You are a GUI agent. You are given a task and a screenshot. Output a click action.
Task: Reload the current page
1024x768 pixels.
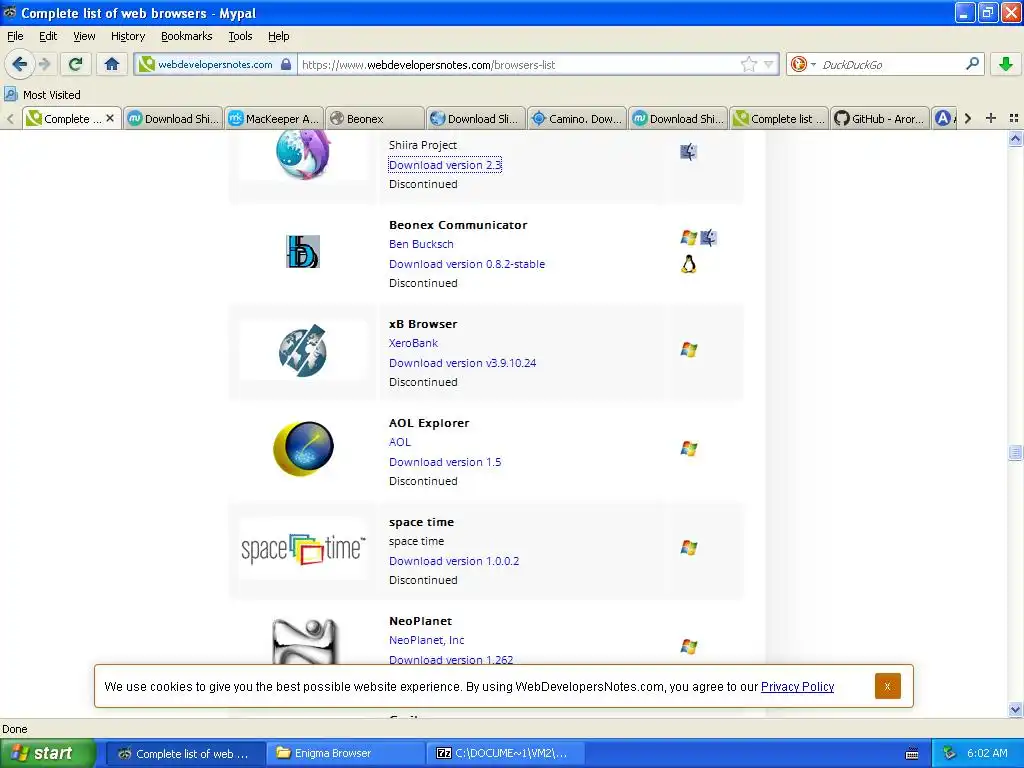point(76,64)
